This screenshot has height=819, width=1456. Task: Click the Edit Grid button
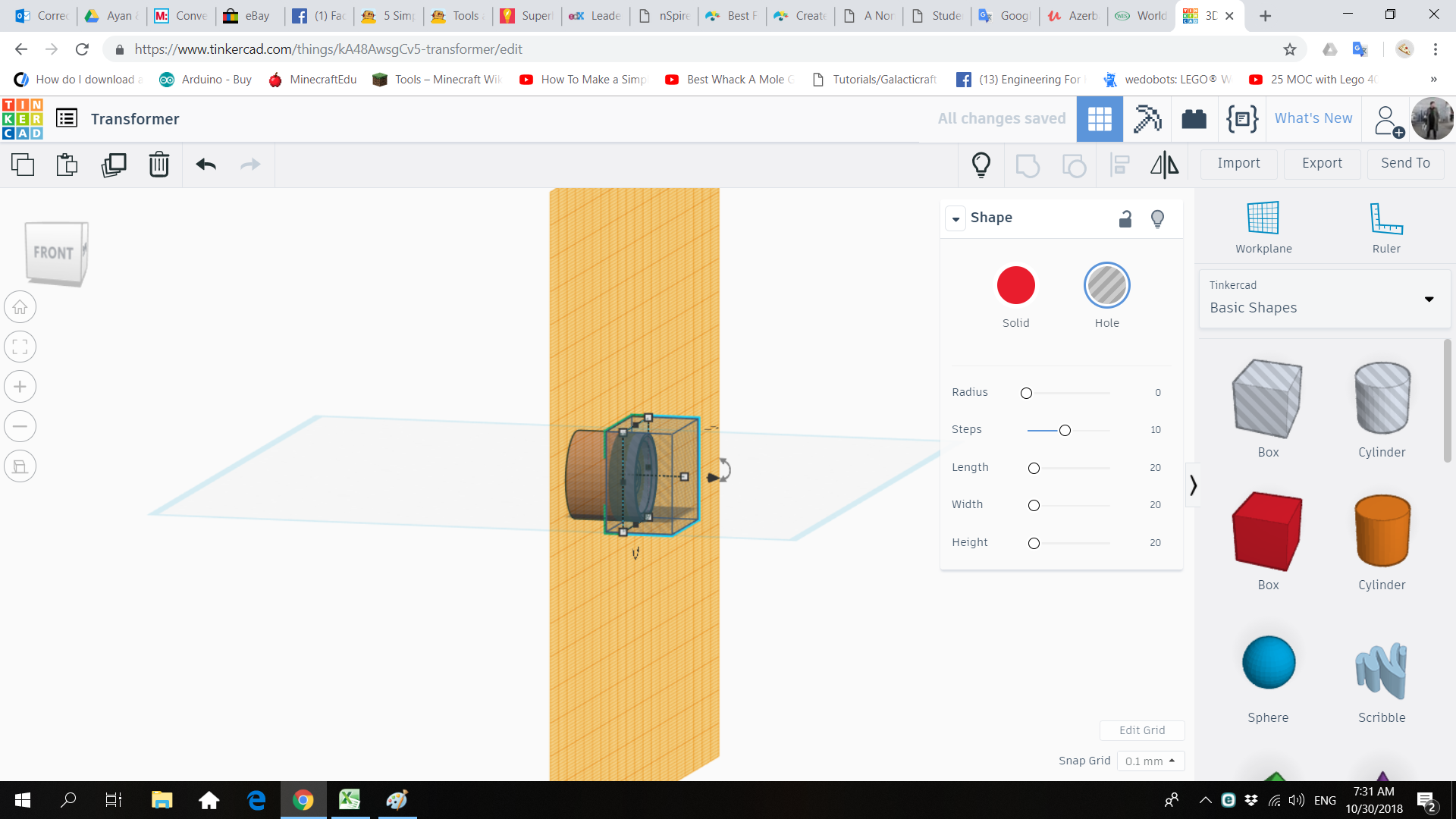[1142, 730]
